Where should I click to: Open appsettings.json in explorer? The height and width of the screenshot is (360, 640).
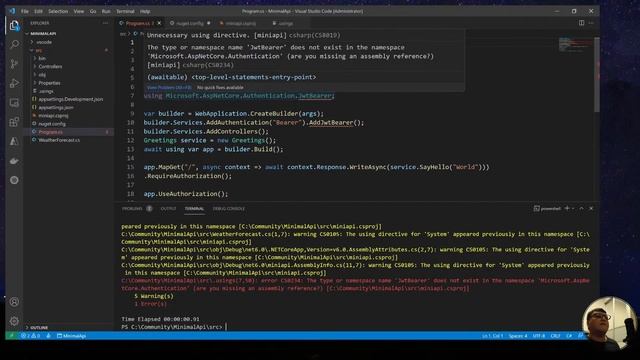pos(69,107)
